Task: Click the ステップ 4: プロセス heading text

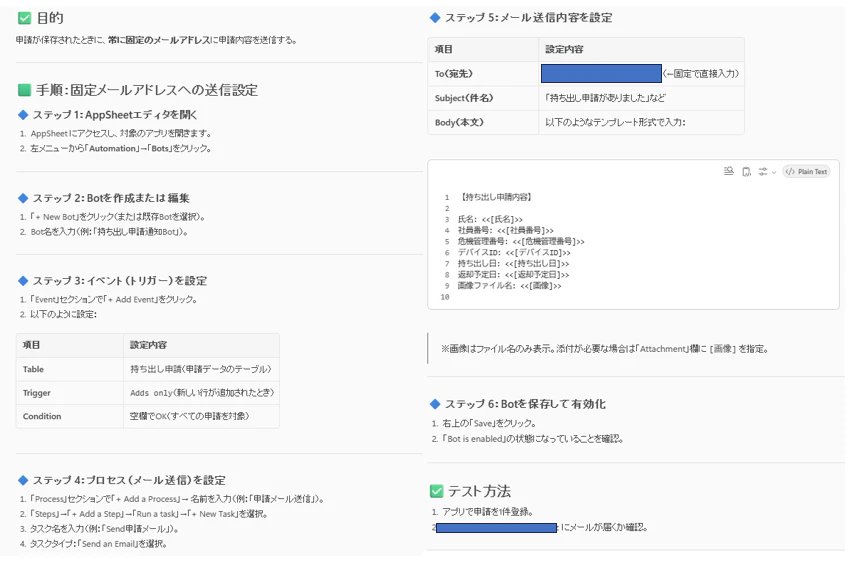Action: 129,480
